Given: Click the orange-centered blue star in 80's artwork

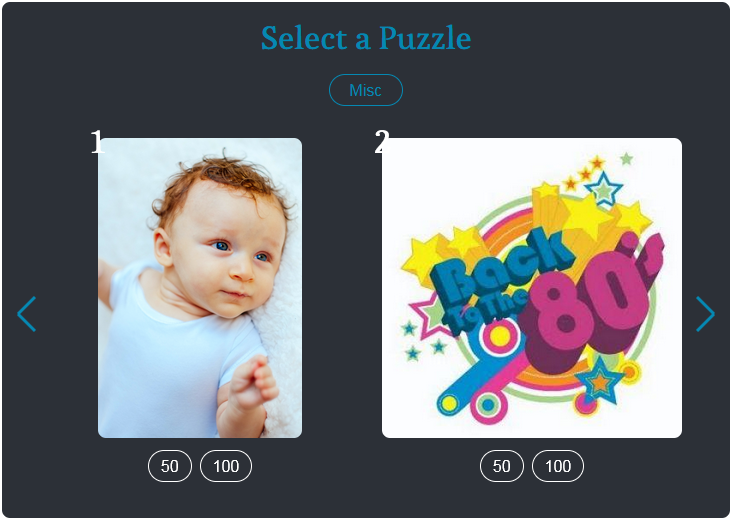Looking at the screenshot, I should coord(600,381).
